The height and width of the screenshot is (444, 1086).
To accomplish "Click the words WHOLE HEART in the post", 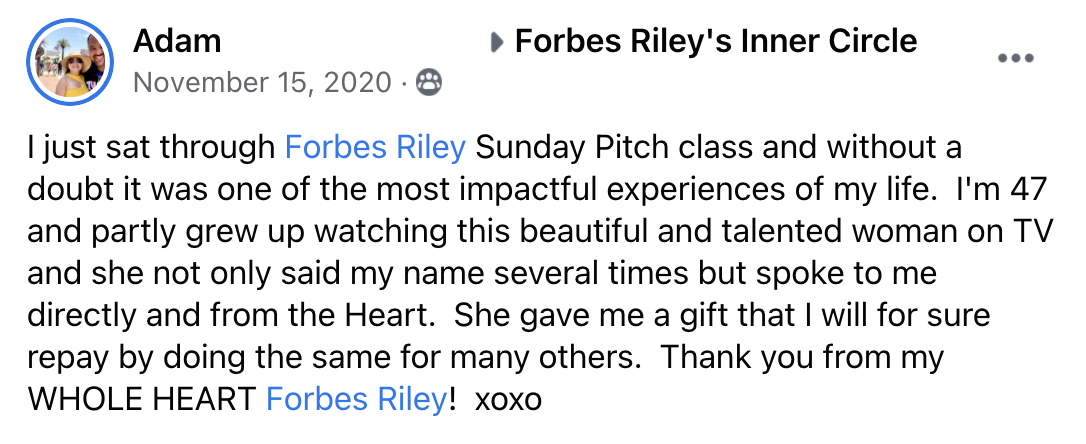I will [x=143, y=400].
